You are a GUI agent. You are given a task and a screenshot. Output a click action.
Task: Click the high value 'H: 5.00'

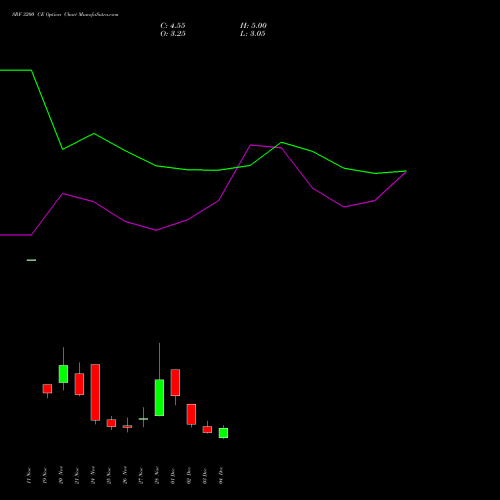[x=253, y=26]
